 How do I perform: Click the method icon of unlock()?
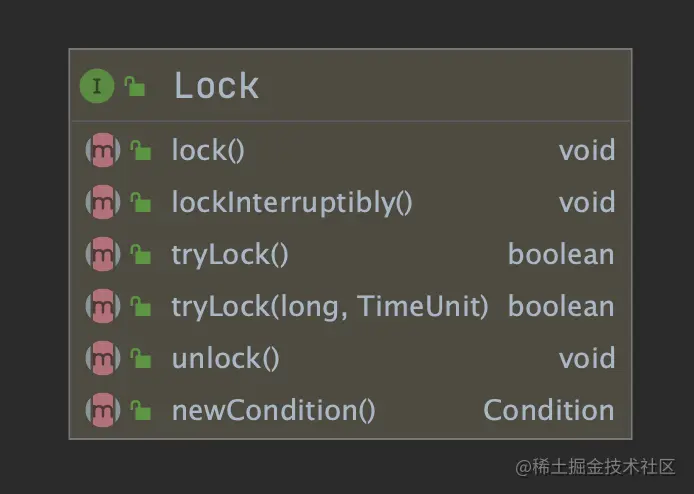pos(103,358)
